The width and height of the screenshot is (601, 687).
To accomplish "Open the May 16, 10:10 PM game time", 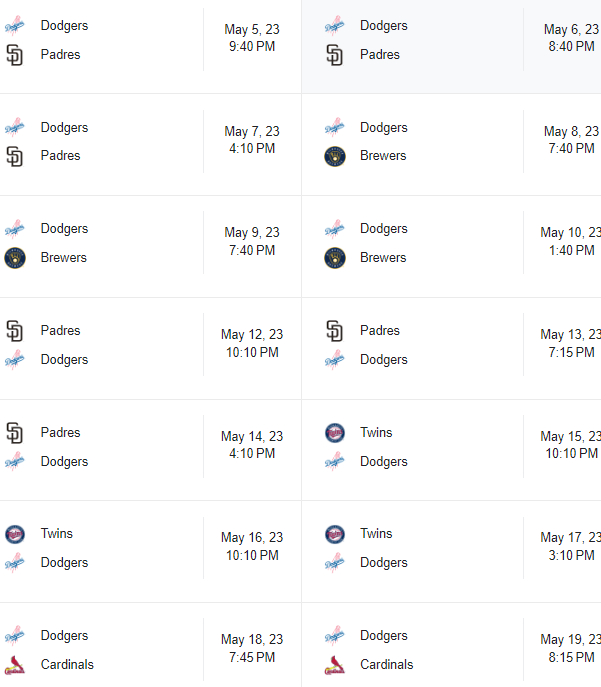I will [252, 547].
